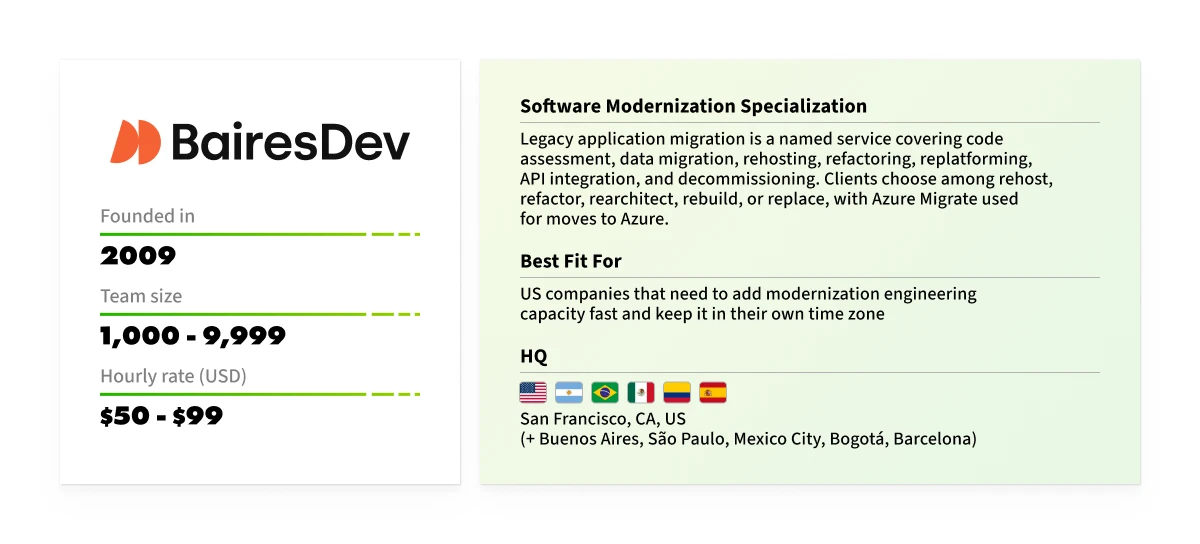Select the hourly rate "$50 - $99"
The image size is (1200, 544).
point(161,416)
